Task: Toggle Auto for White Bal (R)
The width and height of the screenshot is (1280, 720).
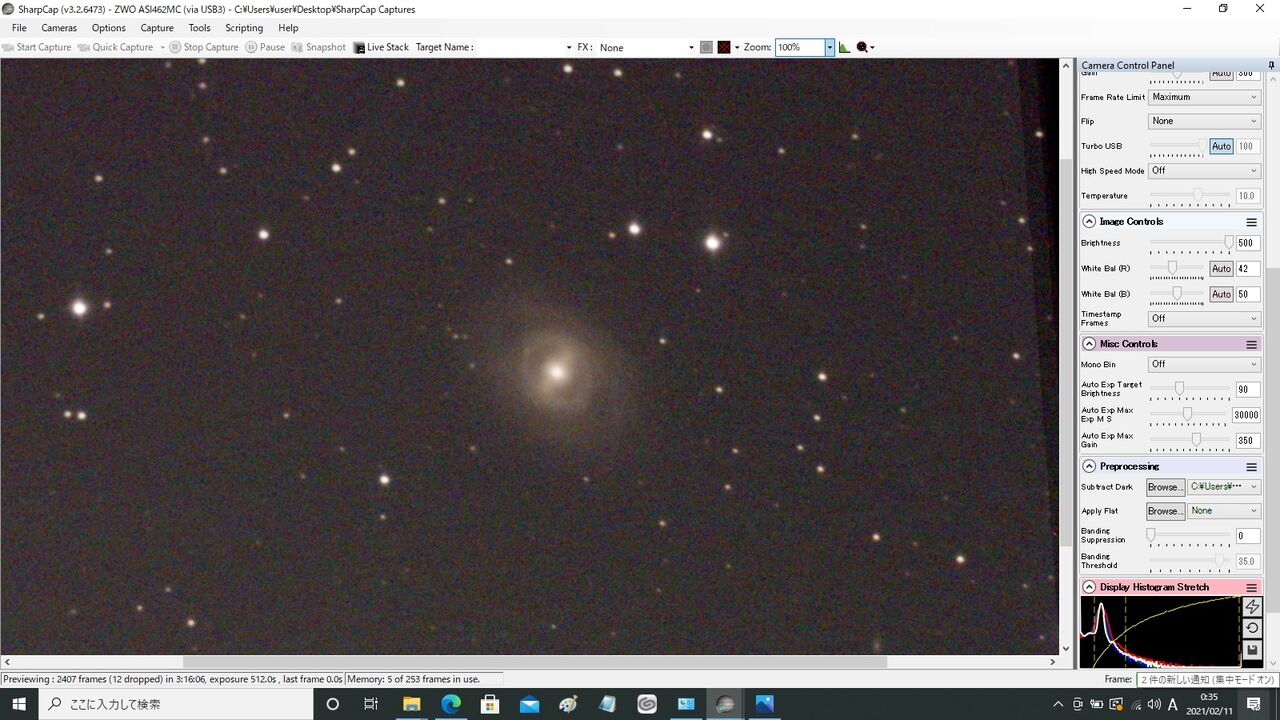Action: pos(1221,269)
